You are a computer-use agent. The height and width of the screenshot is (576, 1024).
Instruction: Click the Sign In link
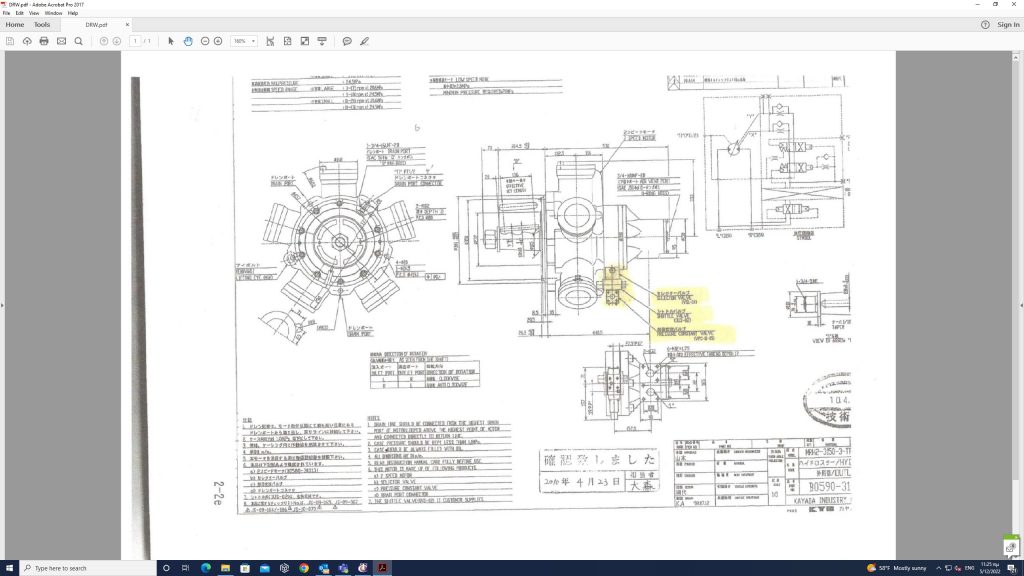click(x=1008, y=24)
